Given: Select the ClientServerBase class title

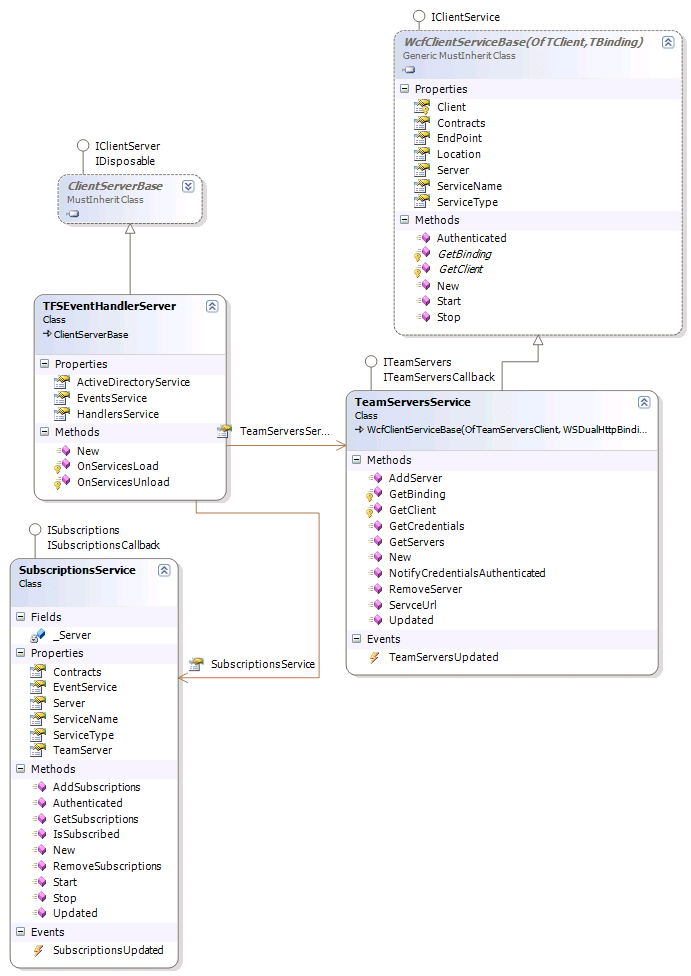Looking at the screenshot, I should tap(115, 186).
